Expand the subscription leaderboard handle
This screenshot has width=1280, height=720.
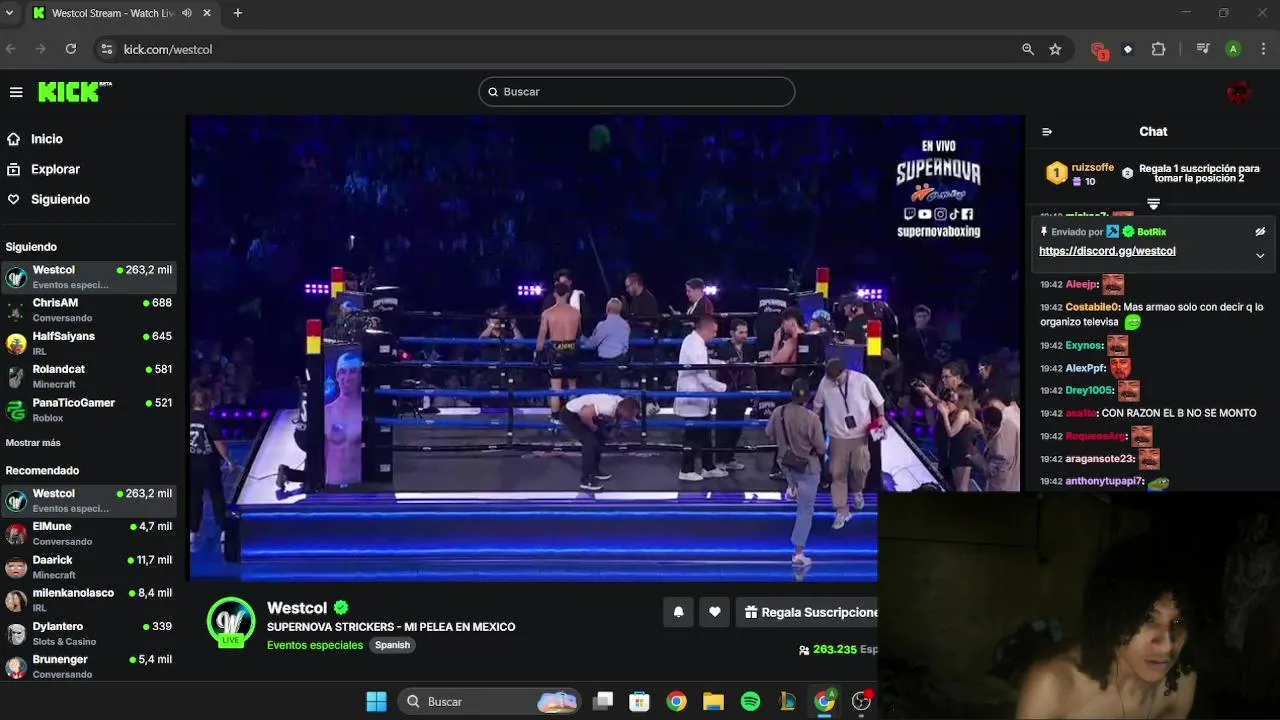(1153, 204)
